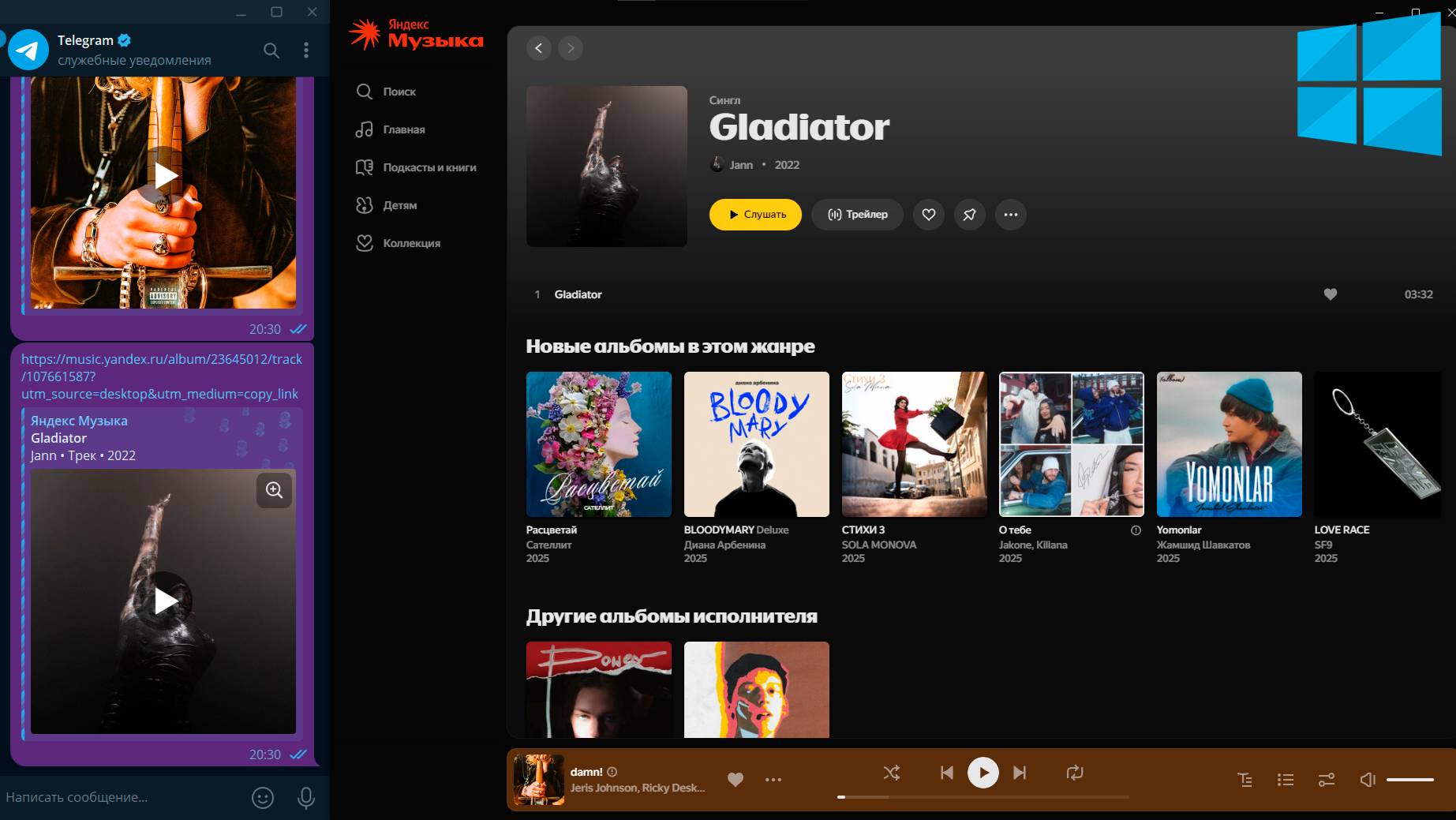Open the music.yandex.ru link in Telegram
This screenshot has width=1456, height=820.
[162, 376]
